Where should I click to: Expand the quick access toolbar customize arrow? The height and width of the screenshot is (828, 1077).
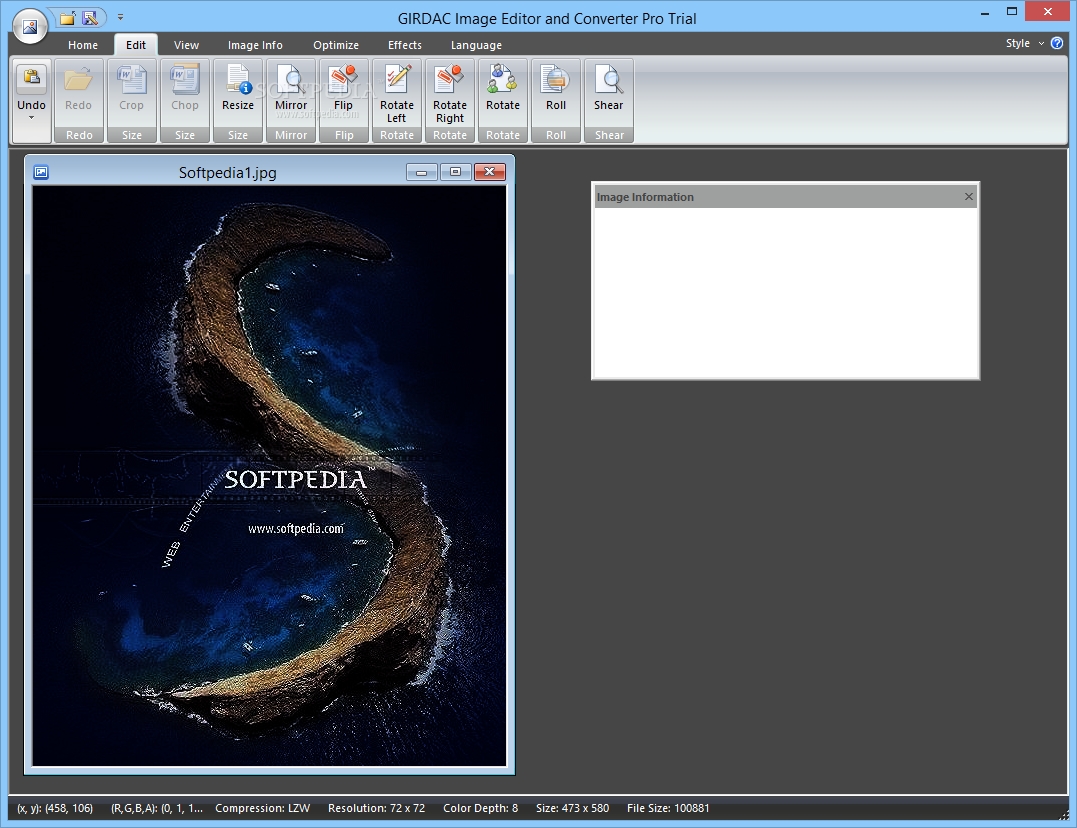point(120,17)
